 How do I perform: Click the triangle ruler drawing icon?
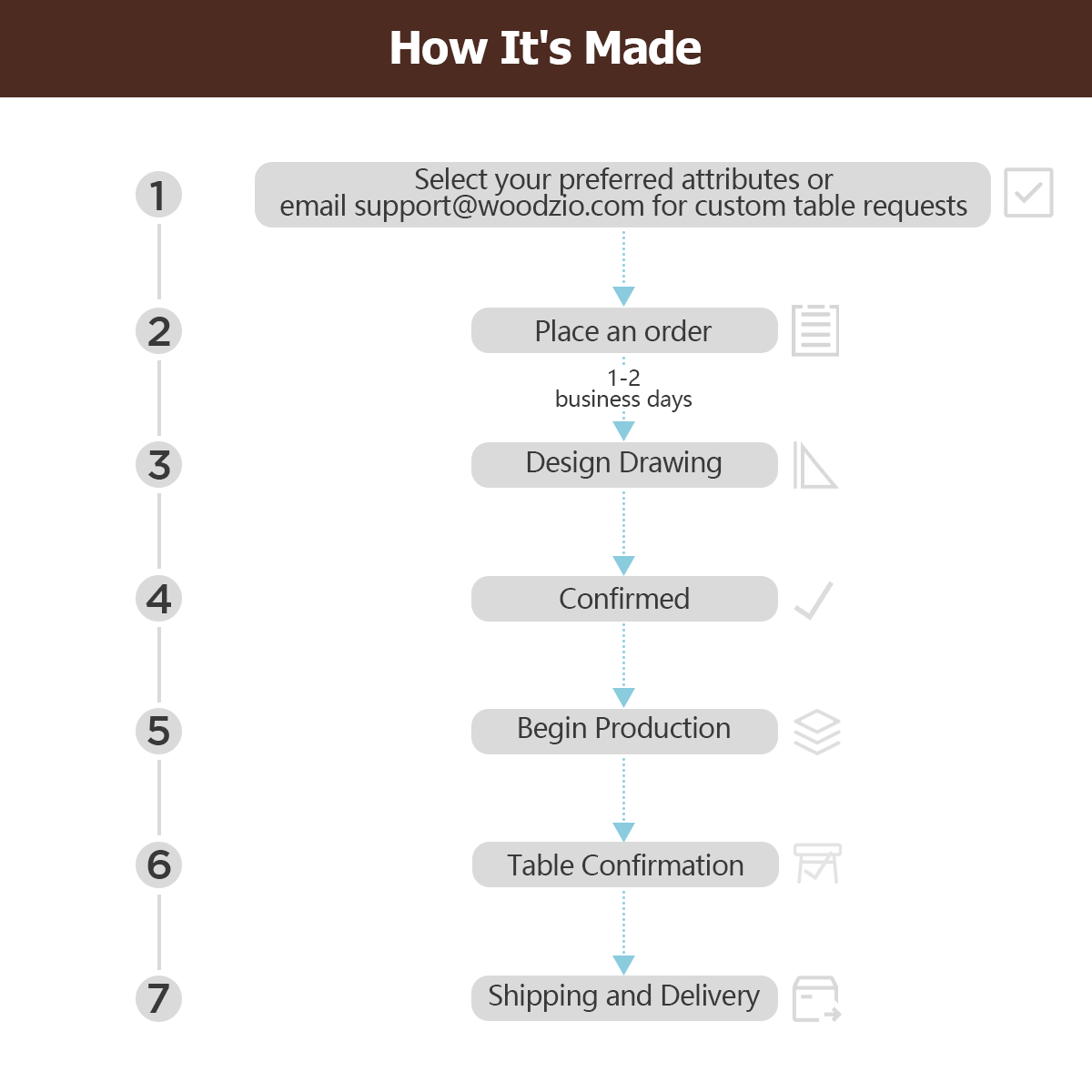pyautogui.click(x=814, y=465)
